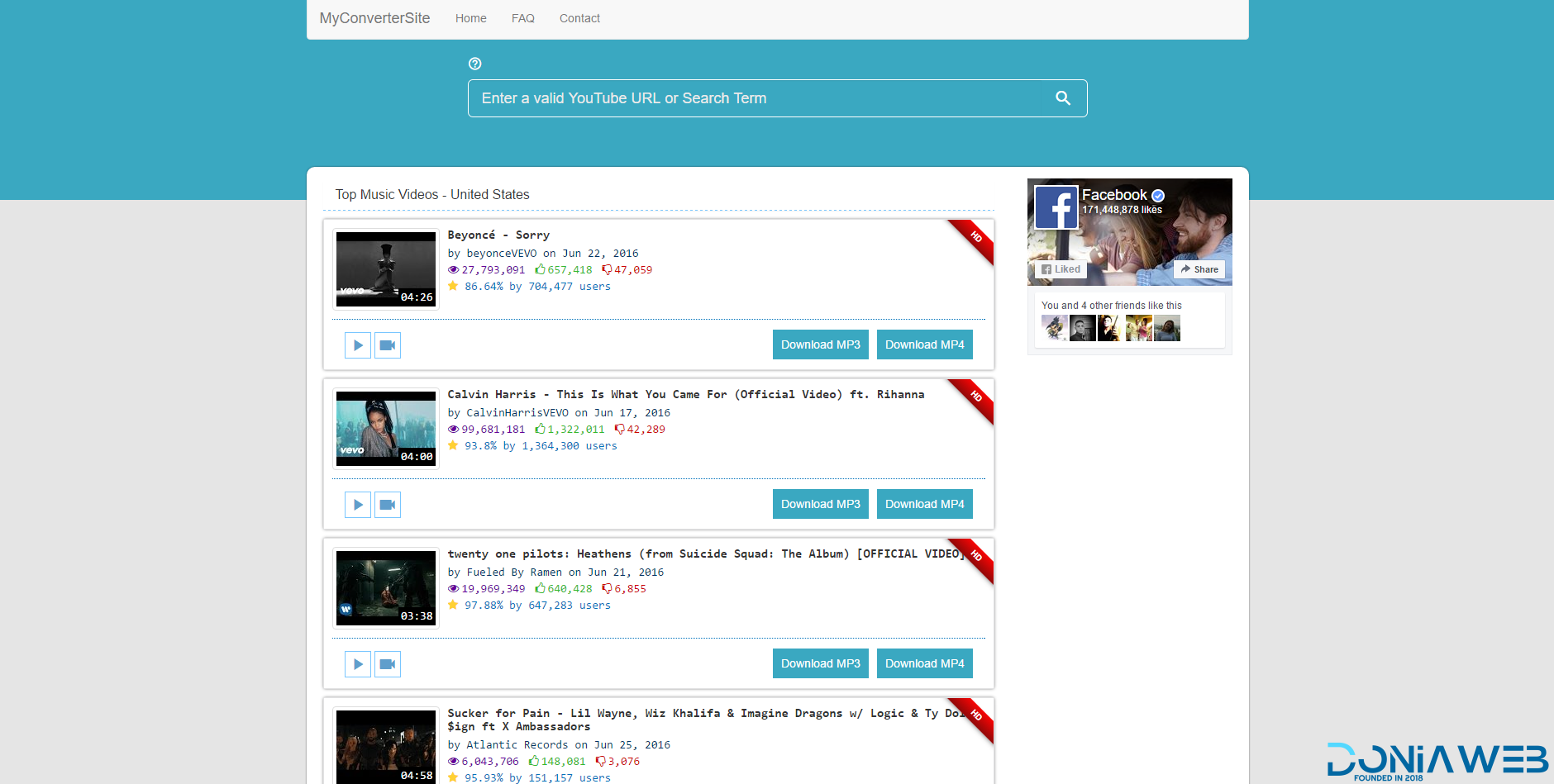This screenshot has width=1554, height=784.
Task: Click 'by Atlantic Records on Jun 25, 2016'
Action: (559, 745)
